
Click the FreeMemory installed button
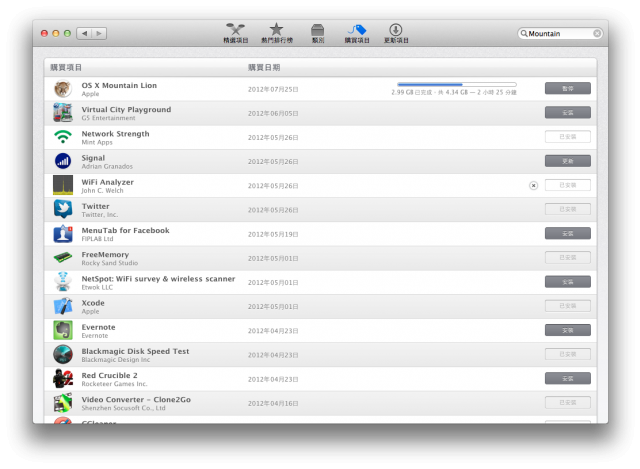(567, 258)
